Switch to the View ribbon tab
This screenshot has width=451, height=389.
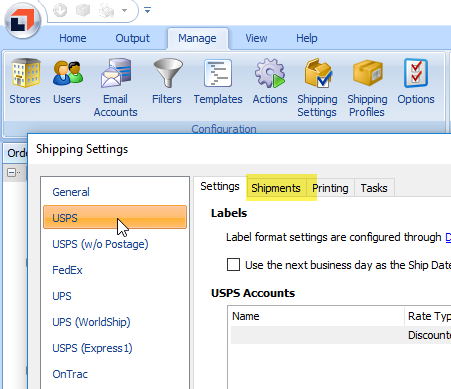[x=256, y=38]
